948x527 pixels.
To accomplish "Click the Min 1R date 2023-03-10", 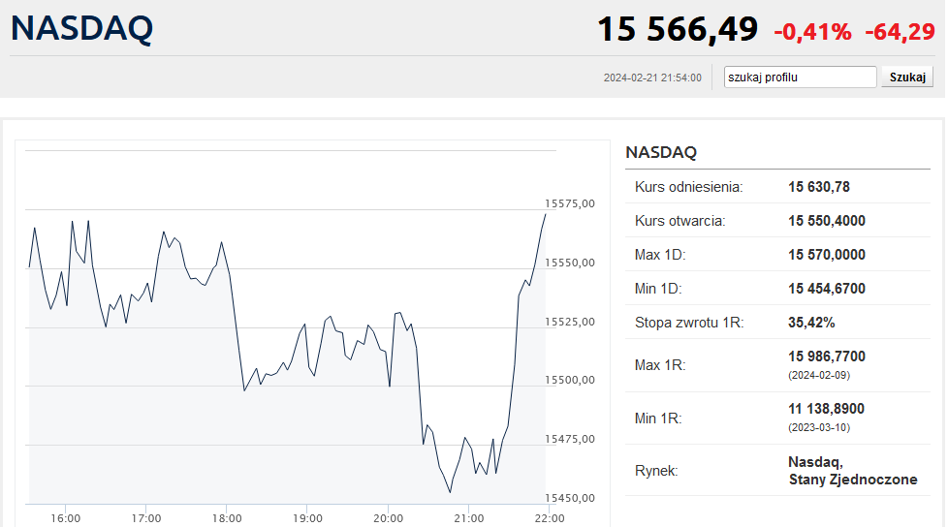I will 817,428.
